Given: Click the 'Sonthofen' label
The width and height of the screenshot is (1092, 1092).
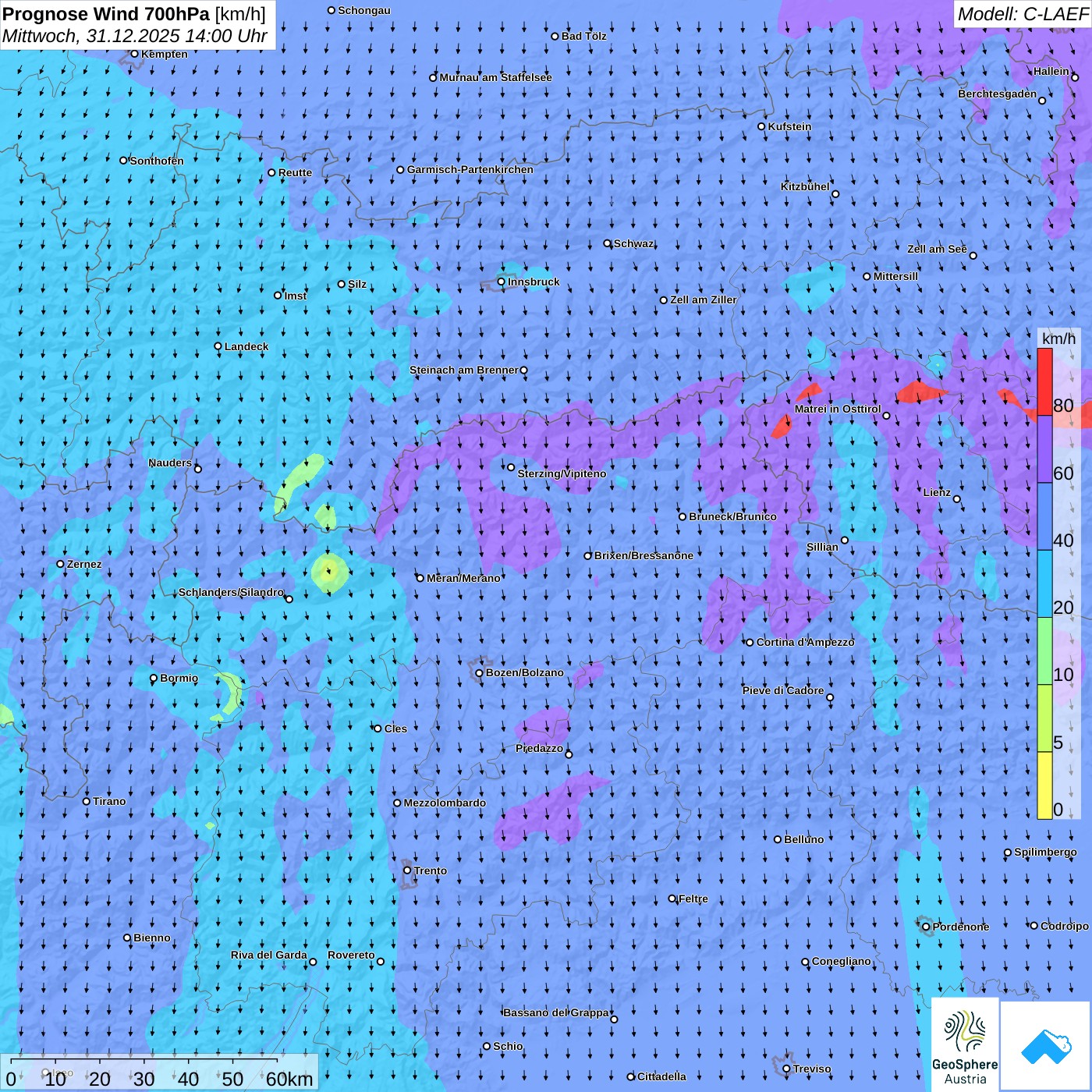Looking at the screenshot, I should pyautogui.click(x=157, y=161).
